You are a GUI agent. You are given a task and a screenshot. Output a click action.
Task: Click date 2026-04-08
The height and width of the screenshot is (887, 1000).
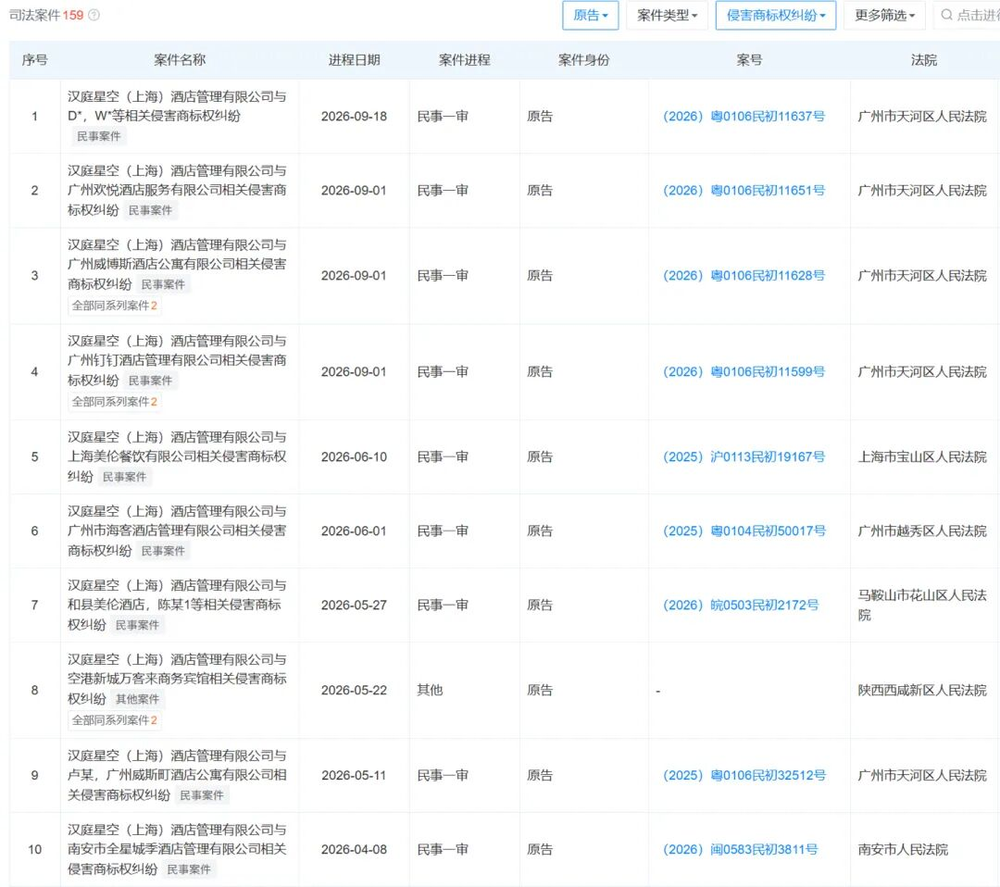coord(354,849)
